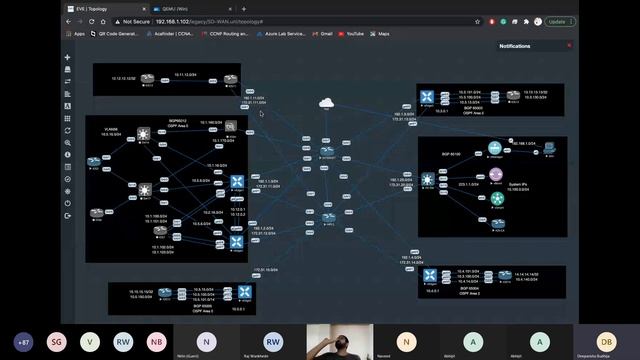Viewport: 640px width, 360px height.
Task: Close the lab with the power icon
Action: [x=67, y=203]
